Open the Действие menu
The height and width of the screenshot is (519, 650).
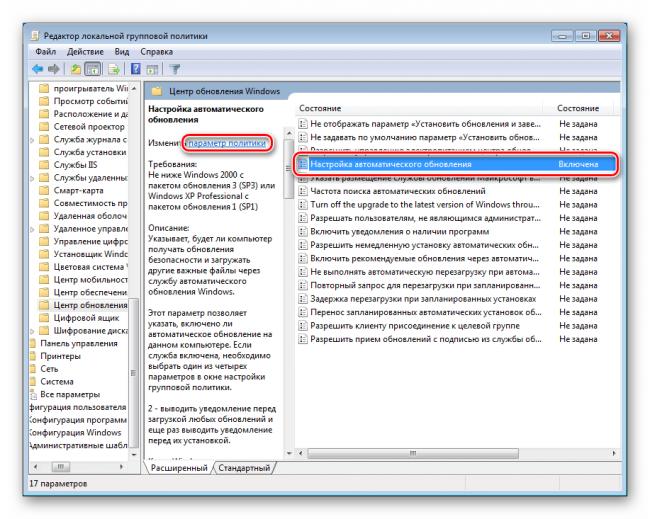[85, 52]
